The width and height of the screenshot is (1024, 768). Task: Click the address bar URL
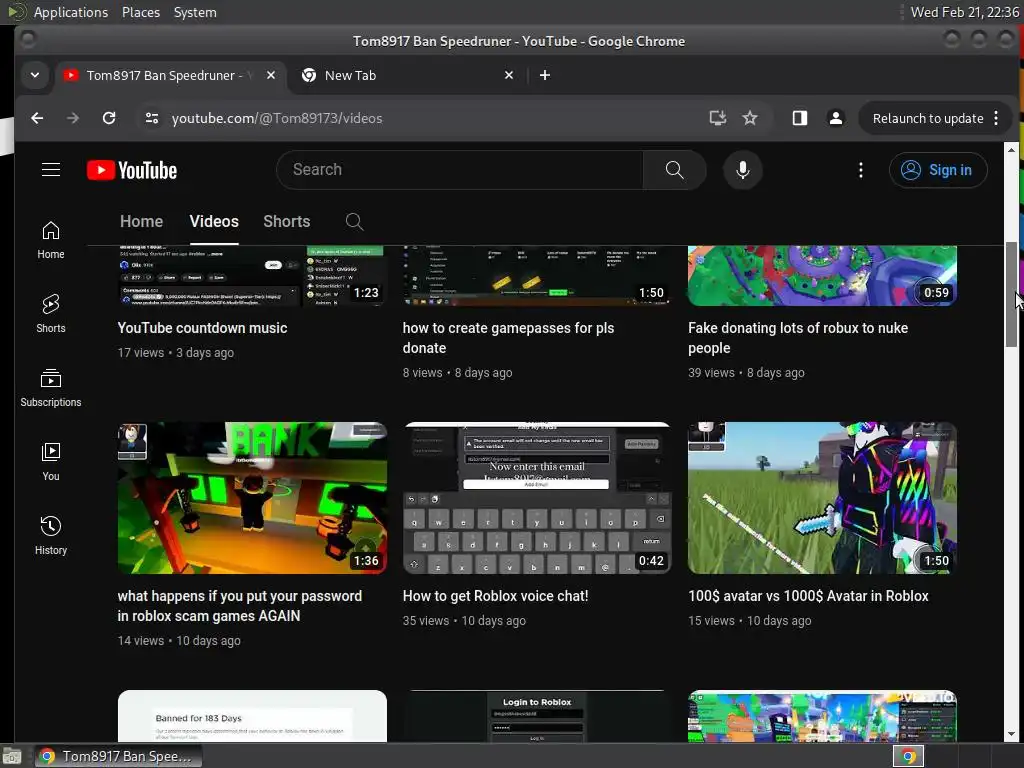[277, 118]
